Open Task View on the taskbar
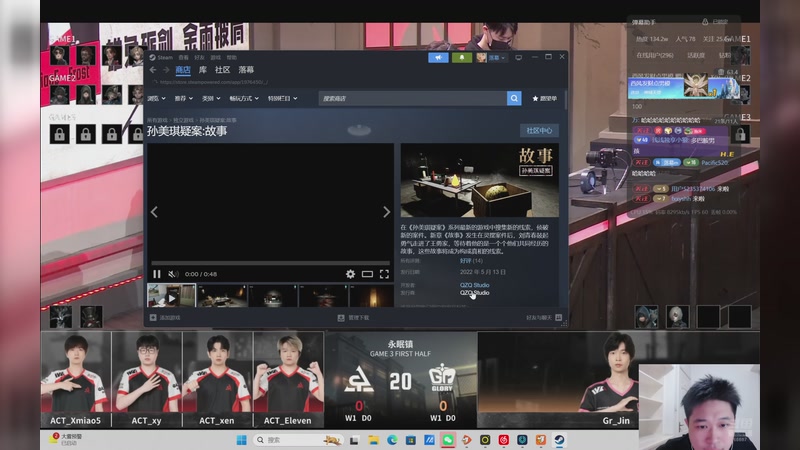 pyautogui.click(x=354, y=440)
